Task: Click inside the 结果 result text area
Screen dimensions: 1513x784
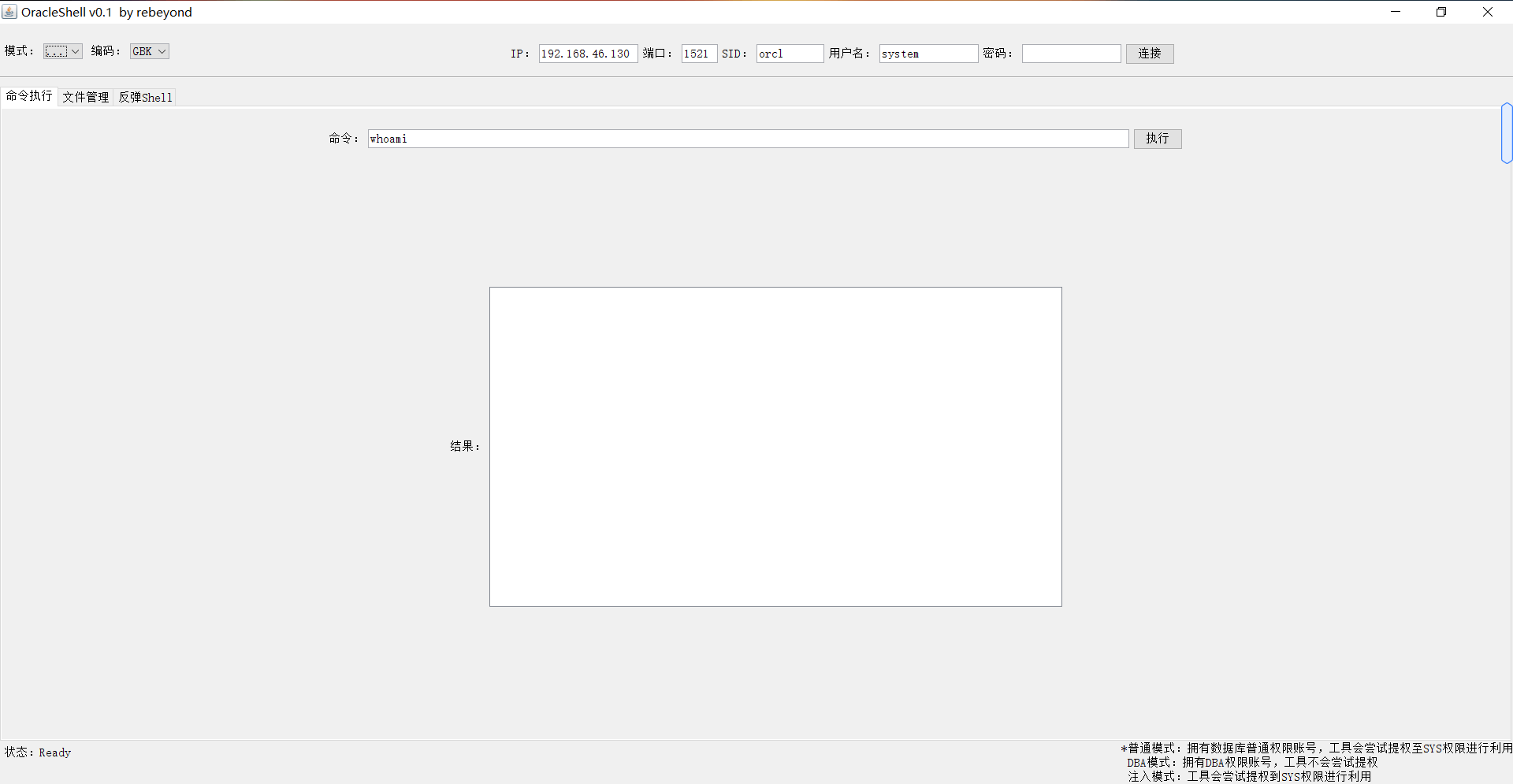Action: (x=775, y=446)
